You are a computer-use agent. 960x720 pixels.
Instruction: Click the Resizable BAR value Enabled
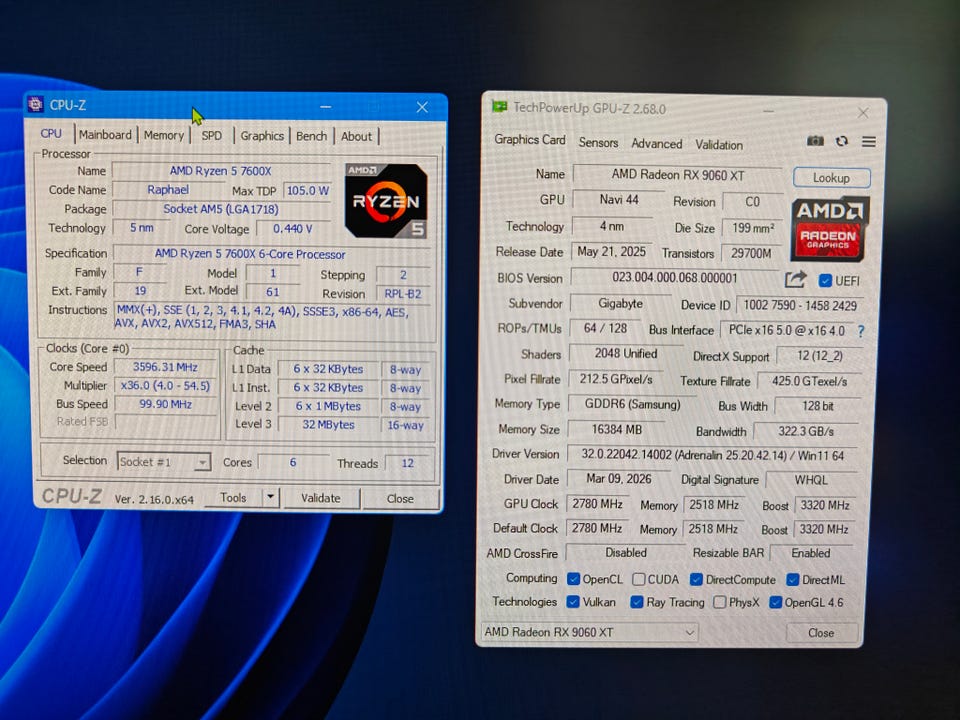point(811,553)
